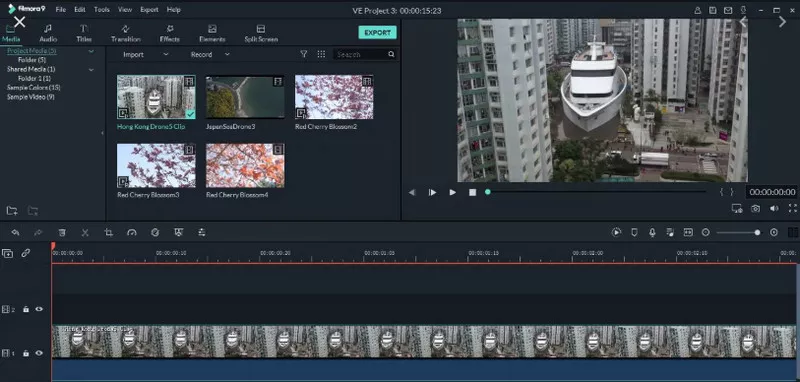Click the EXPORT button
The width and height of the screenshot is (800, 382).
pos(378,33)
